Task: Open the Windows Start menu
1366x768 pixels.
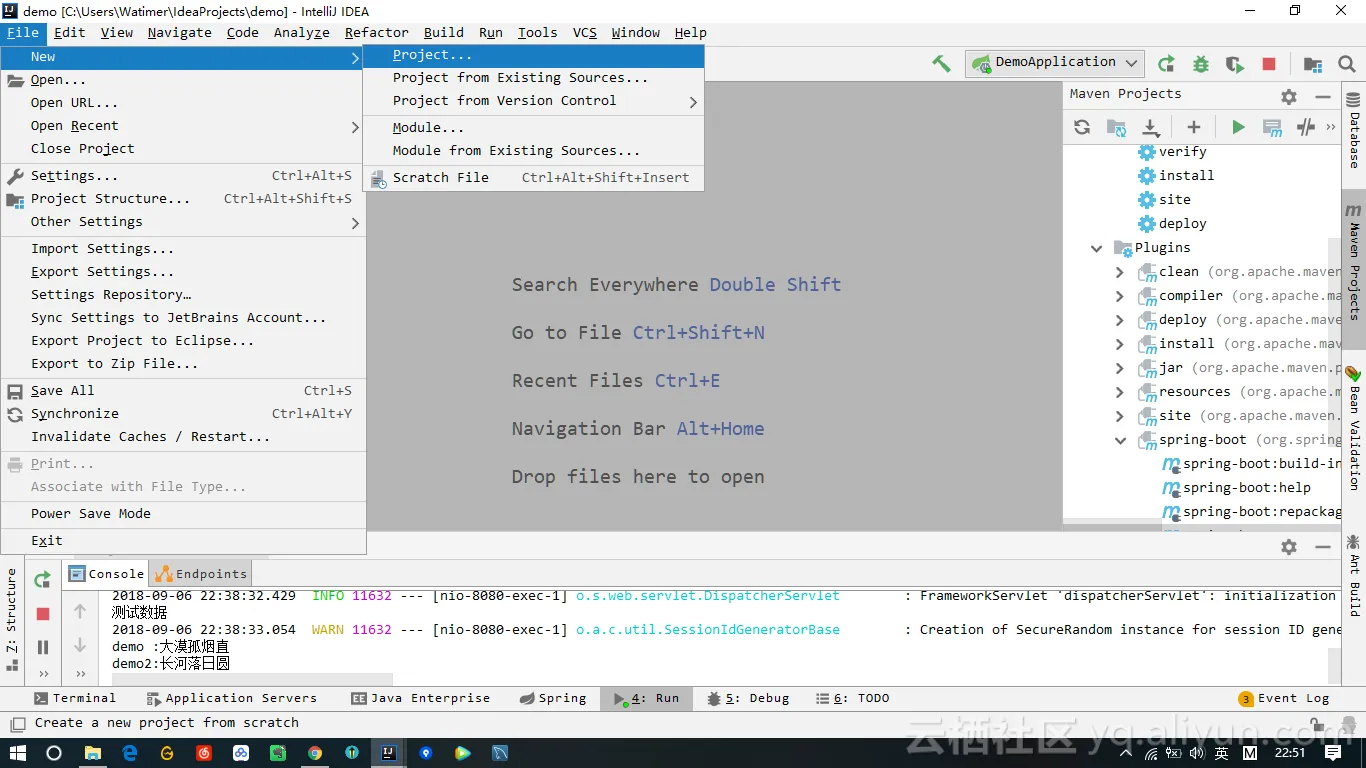Action: click(17, 753)
